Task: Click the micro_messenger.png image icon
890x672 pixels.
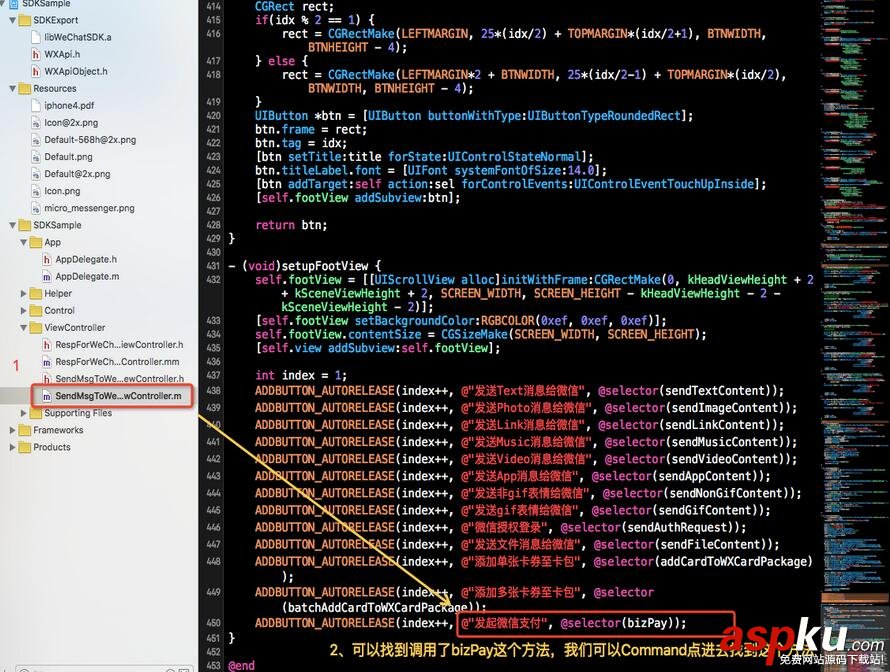Action: [36, 208]
